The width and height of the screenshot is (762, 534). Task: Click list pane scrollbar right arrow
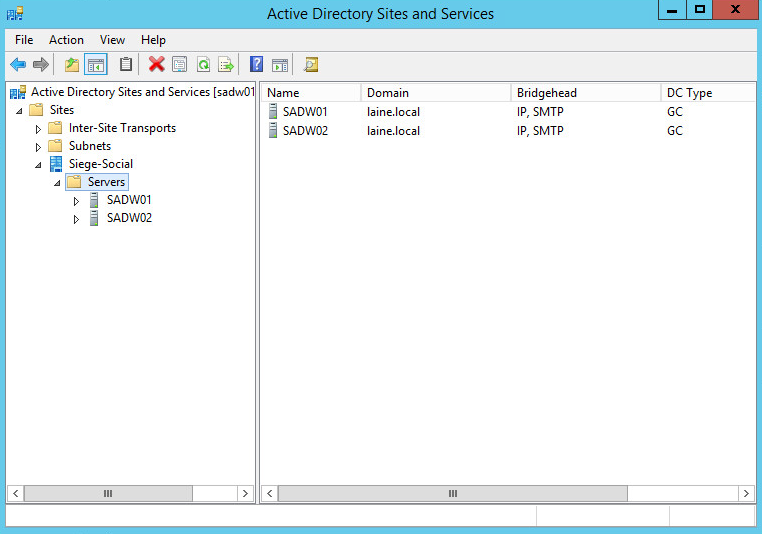746,494
